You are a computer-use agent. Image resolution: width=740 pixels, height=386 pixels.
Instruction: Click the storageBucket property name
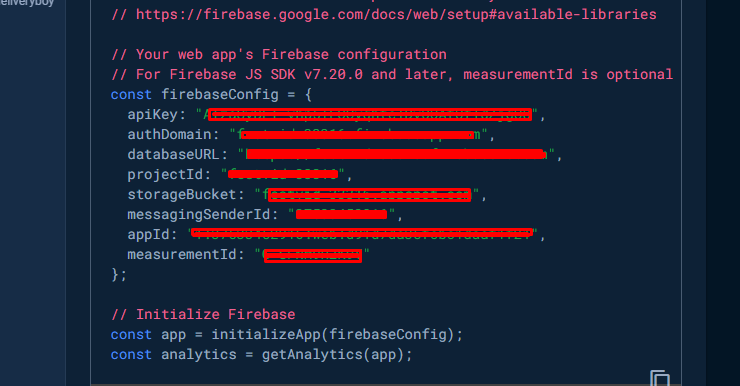182,194
